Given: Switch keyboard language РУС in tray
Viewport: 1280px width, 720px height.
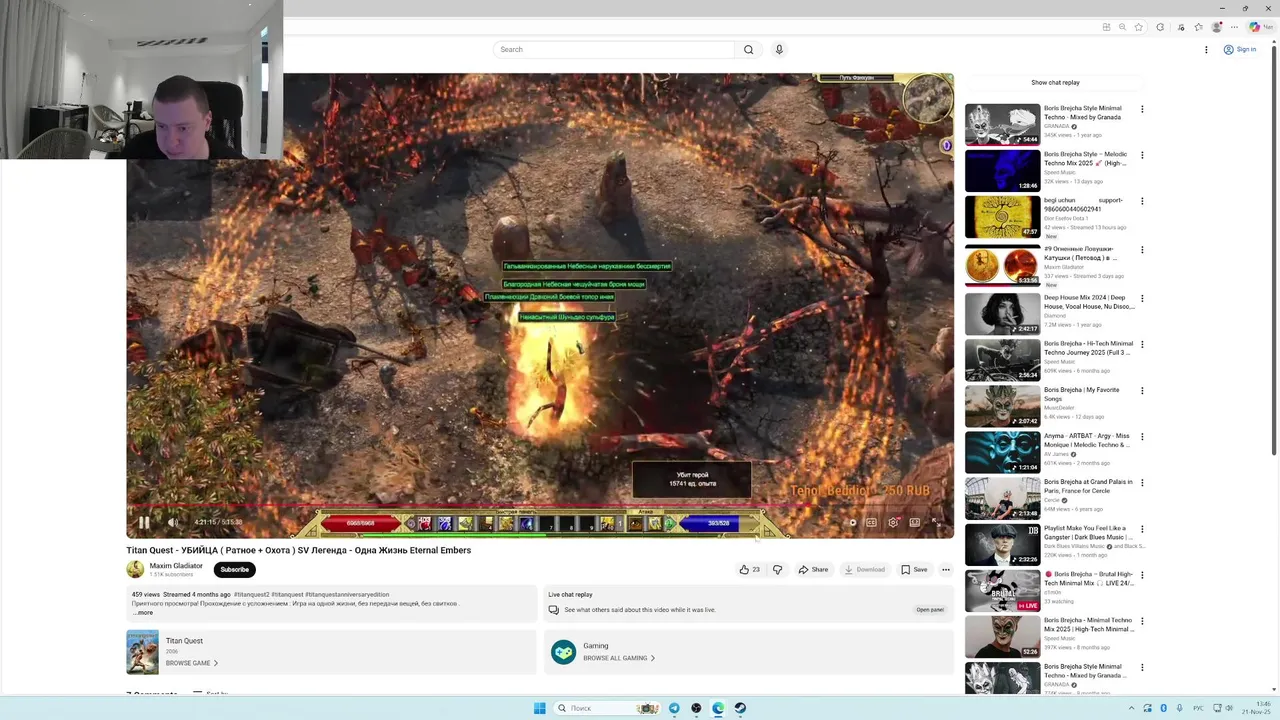Looking at the screenshot, I should pos(1198,708).
